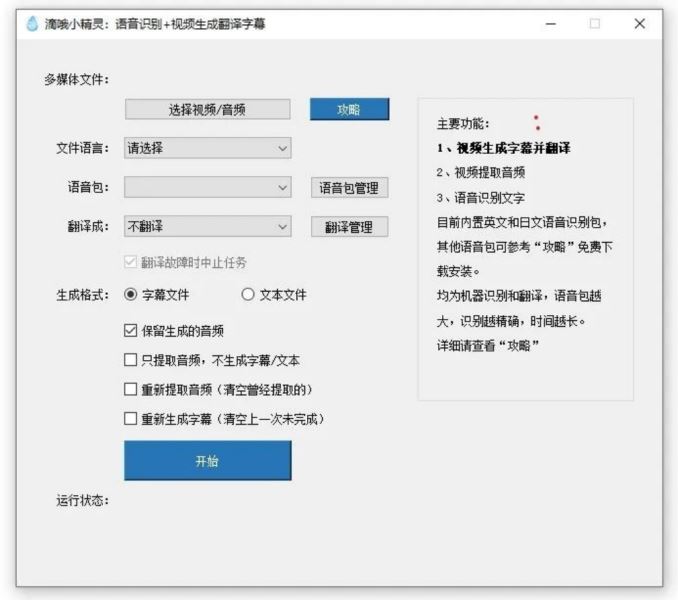Uncheck the 保留生成的音频 checkbox

pos(130,331)
